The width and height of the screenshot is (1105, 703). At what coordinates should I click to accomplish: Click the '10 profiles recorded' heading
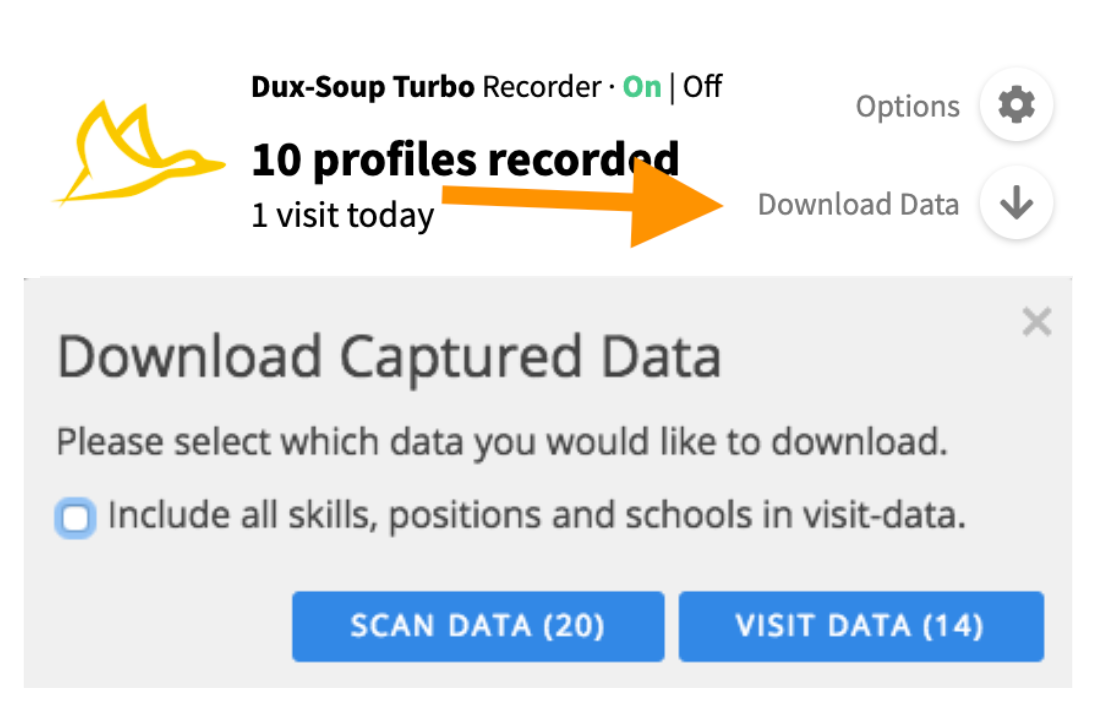[465, 159]
